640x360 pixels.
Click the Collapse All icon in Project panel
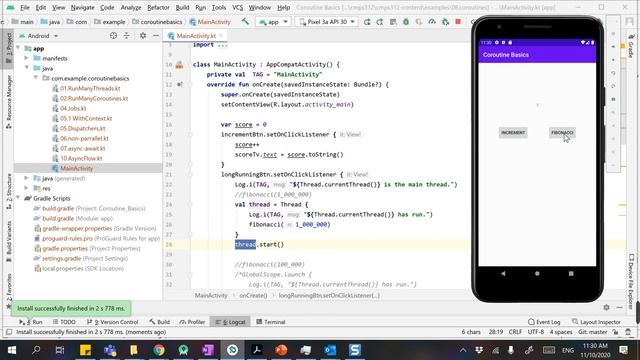pos(127,36)
